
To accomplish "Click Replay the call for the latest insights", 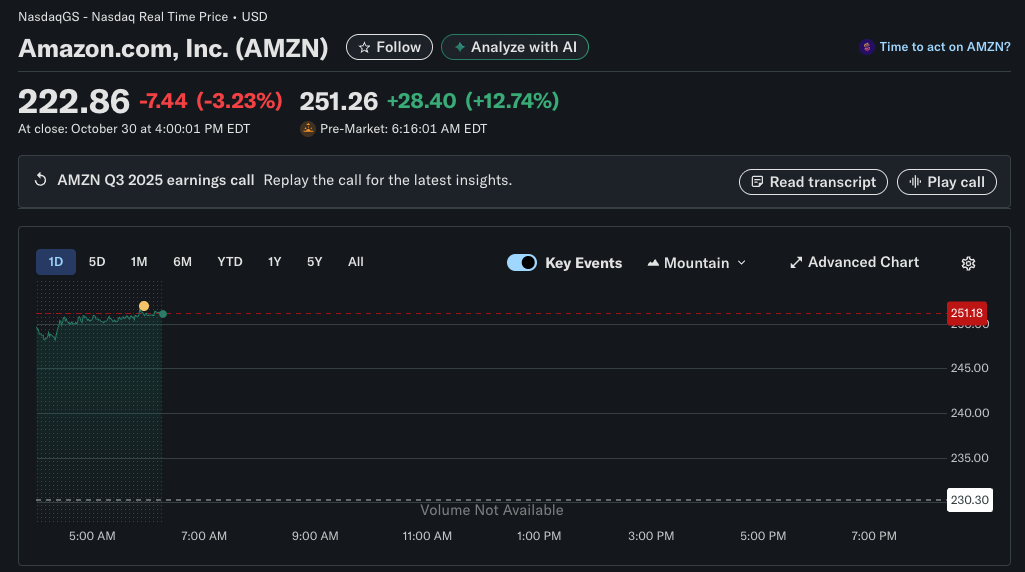I will click(x=388, y=180).
